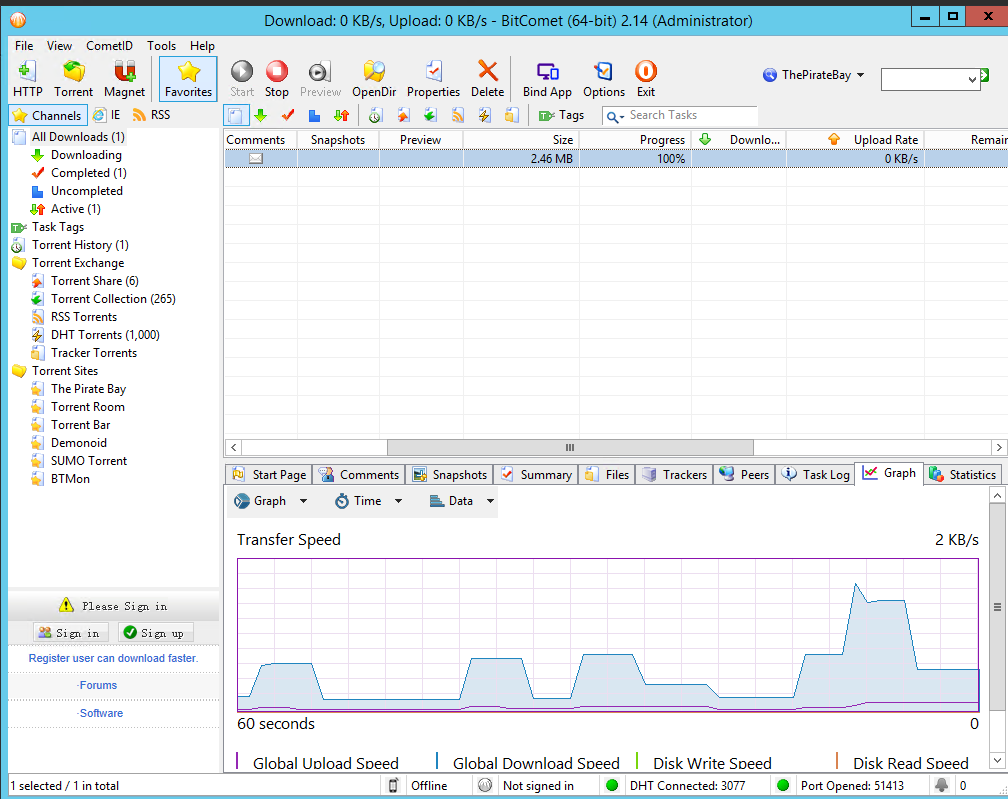
Task: Open the Trackers tab
Action: (x=674, y=474)
